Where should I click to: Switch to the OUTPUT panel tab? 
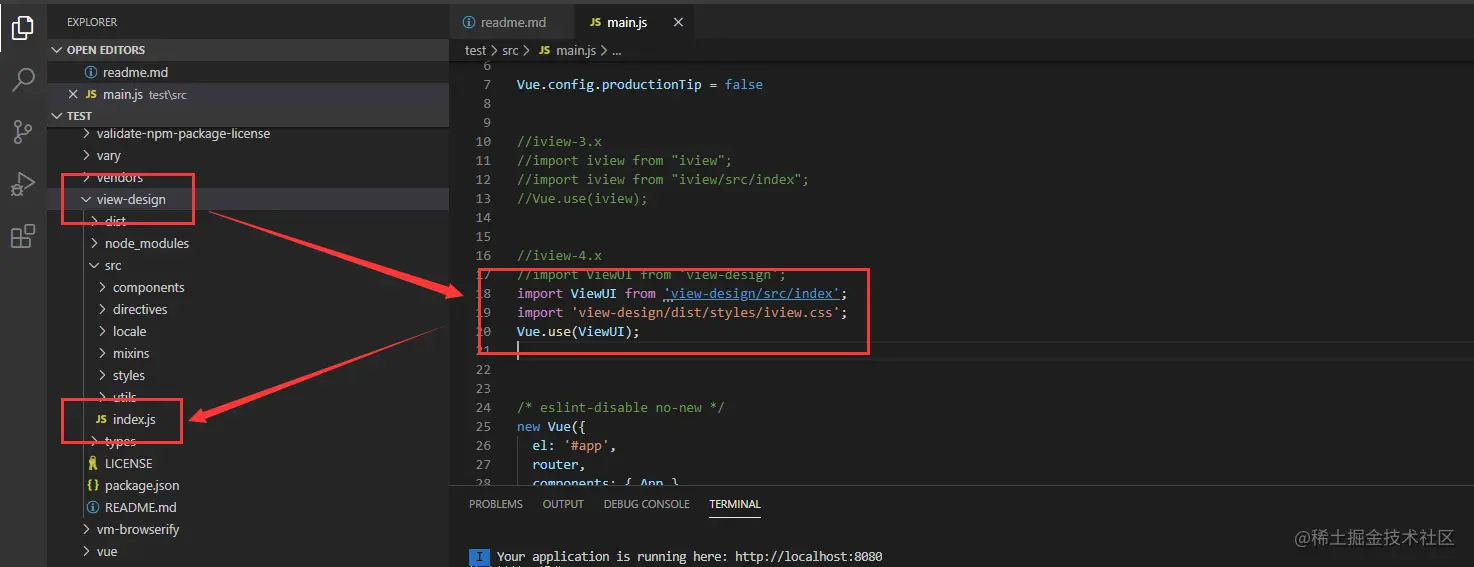point(563,504)
